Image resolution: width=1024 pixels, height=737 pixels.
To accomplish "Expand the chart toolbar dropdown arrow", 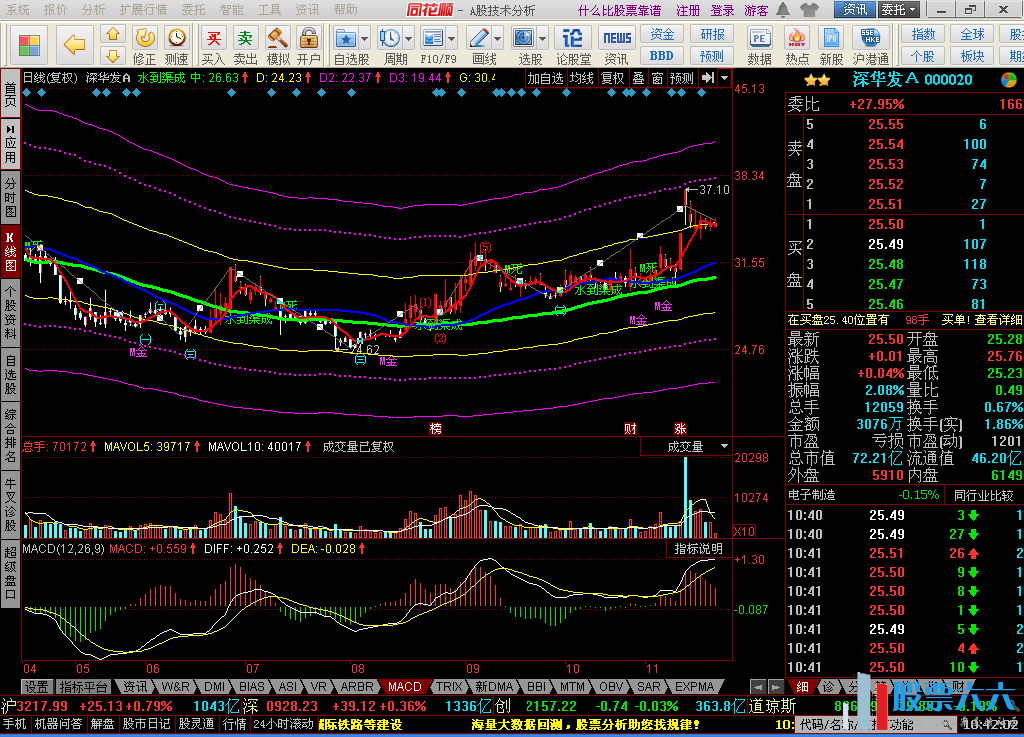I will pyautogui.click(x=725, y=78).
